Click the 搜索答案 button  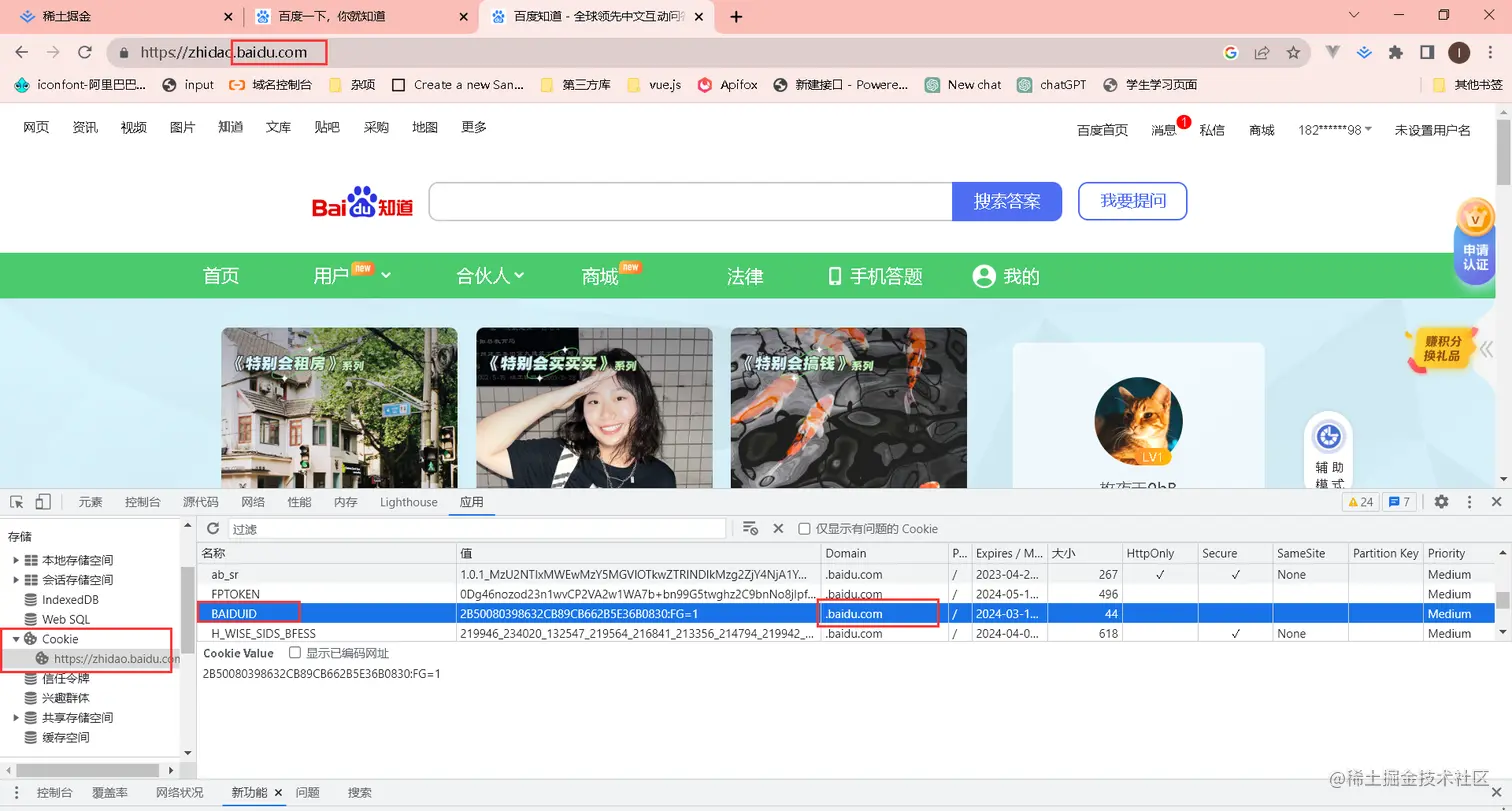pyautogui.click(x=1007, y=201)
